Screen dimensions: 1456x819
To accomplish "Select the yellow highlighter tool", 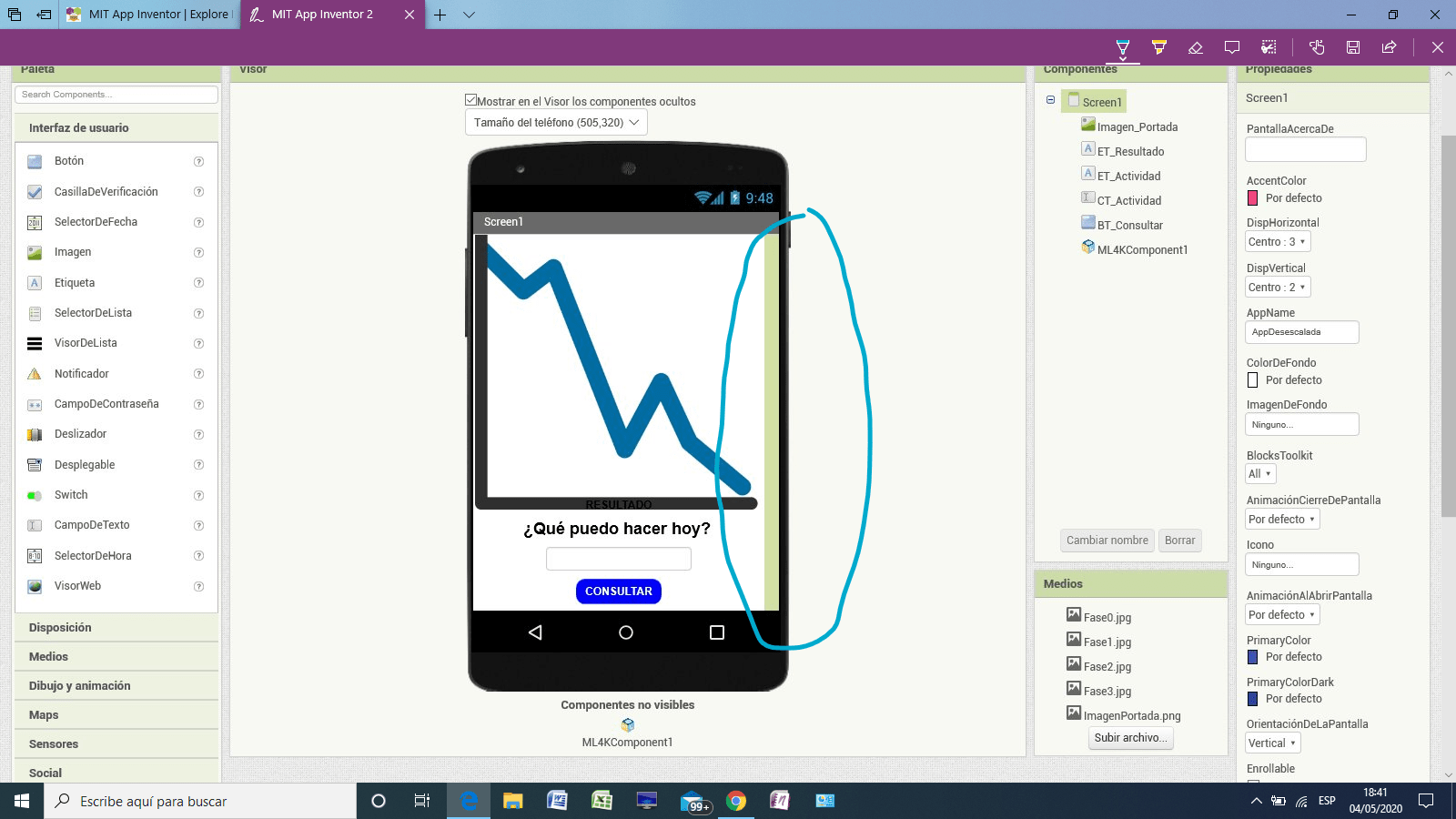I will (1159, 47).
